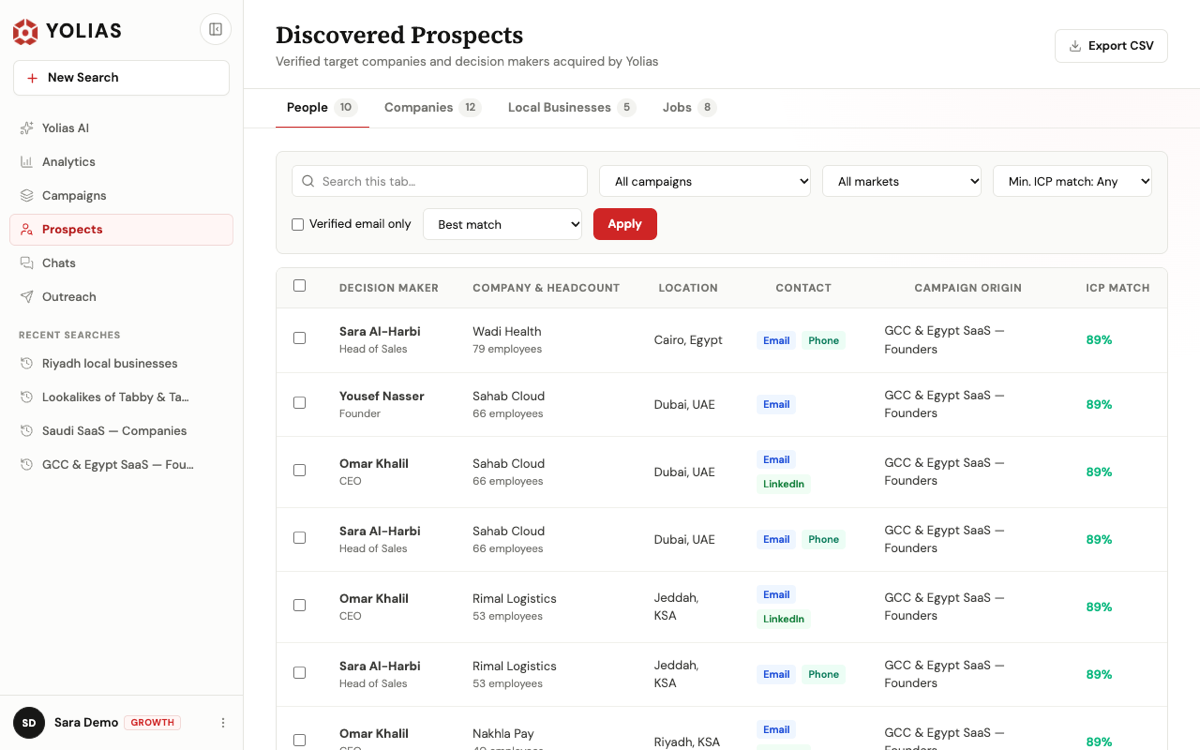Image resolution: width=1200 pixels, height=750 pixels.
Task: Click the Analytics bar chart icon
Action: pos(27,162)
